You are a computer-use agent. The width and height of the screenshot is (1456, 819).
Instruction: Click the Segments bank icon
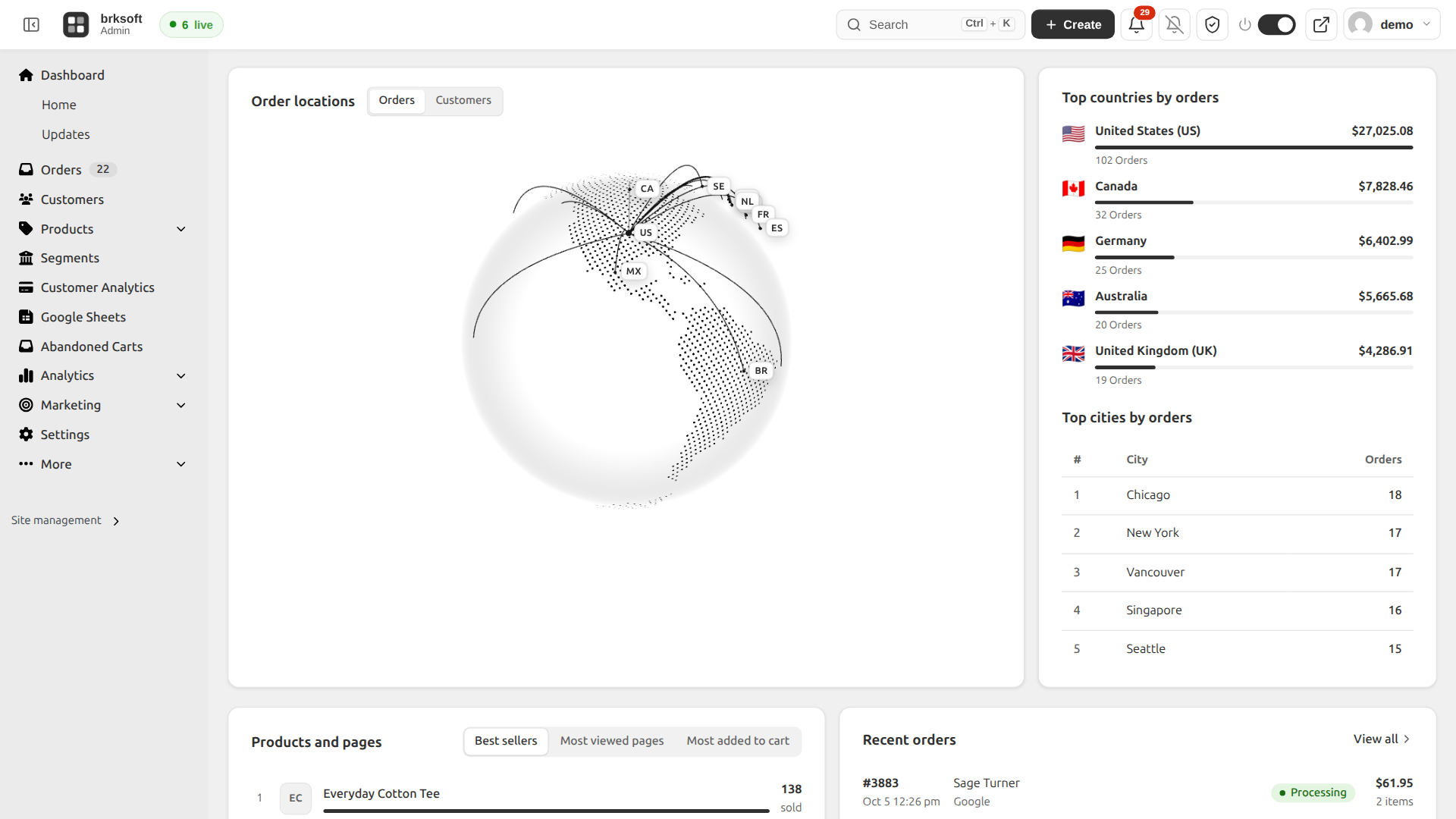tap(26, 258)
